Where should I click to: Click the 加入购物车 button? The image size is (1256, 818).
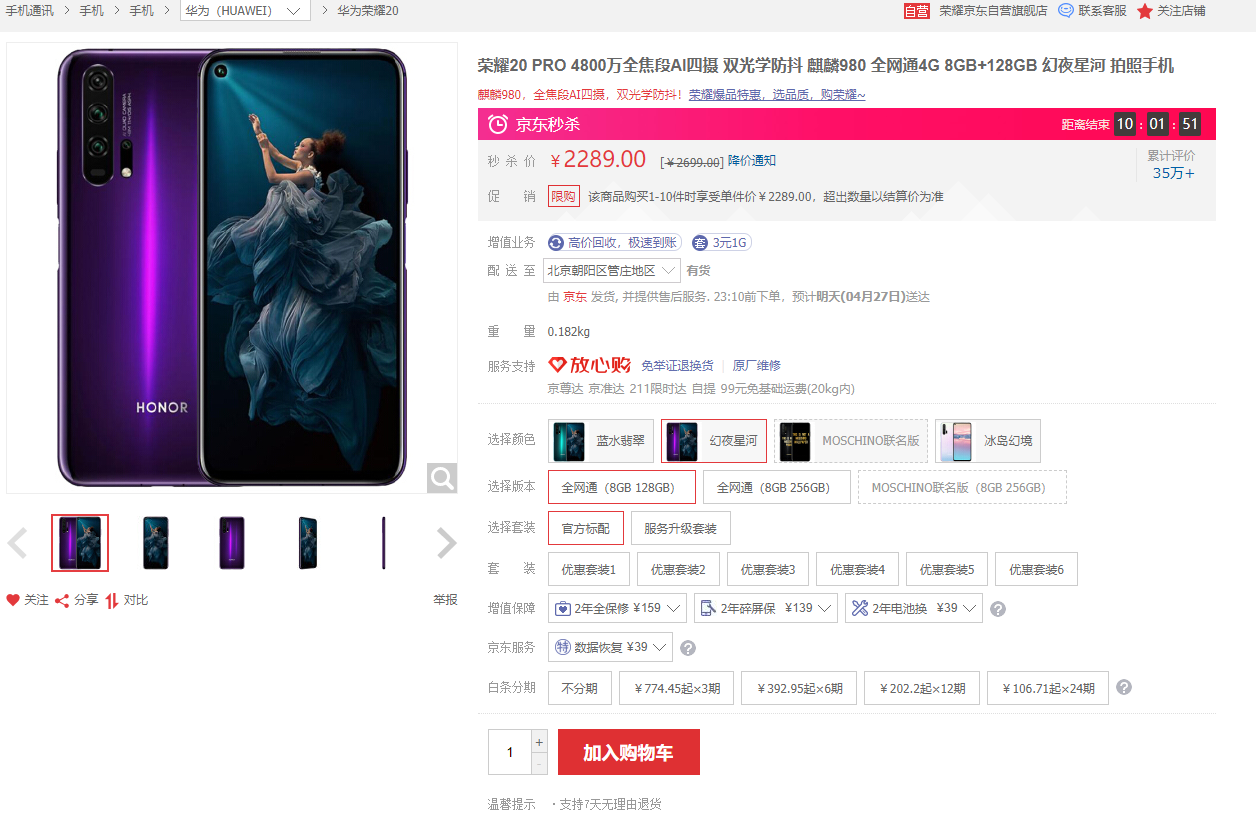[629, 752]
